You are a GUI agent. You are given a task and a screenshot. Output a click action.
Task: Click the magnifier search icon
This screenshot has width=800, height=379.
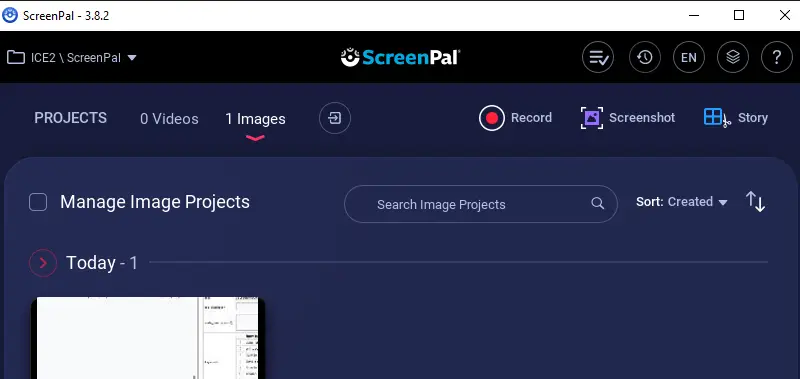click(597, 203)
